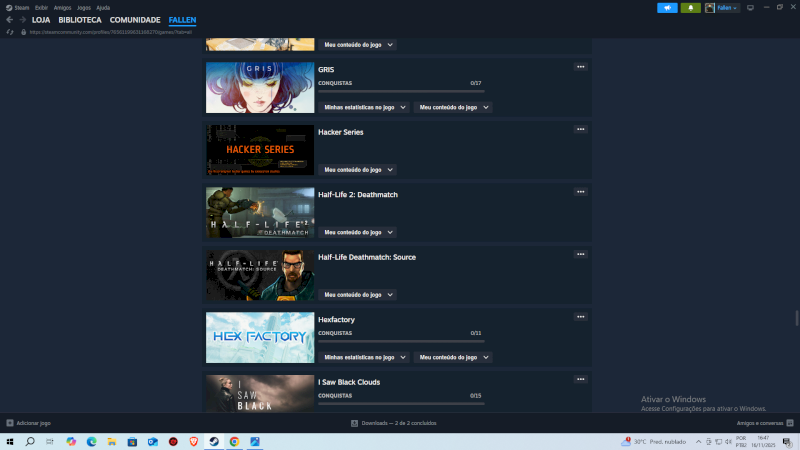The width and height of the screenshot is (800, 450).
Task: Open the Half-Life Deathmatch: Source title link
Action: click(367, 257)
